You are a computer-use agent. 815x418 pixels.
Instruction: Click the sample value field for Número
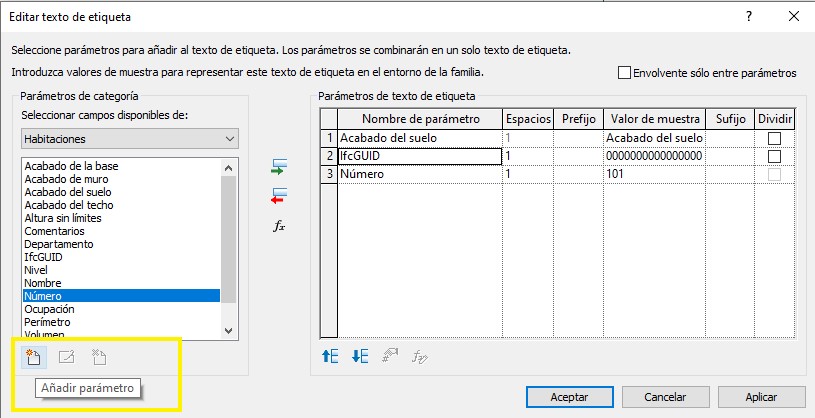tap(654, 174)
